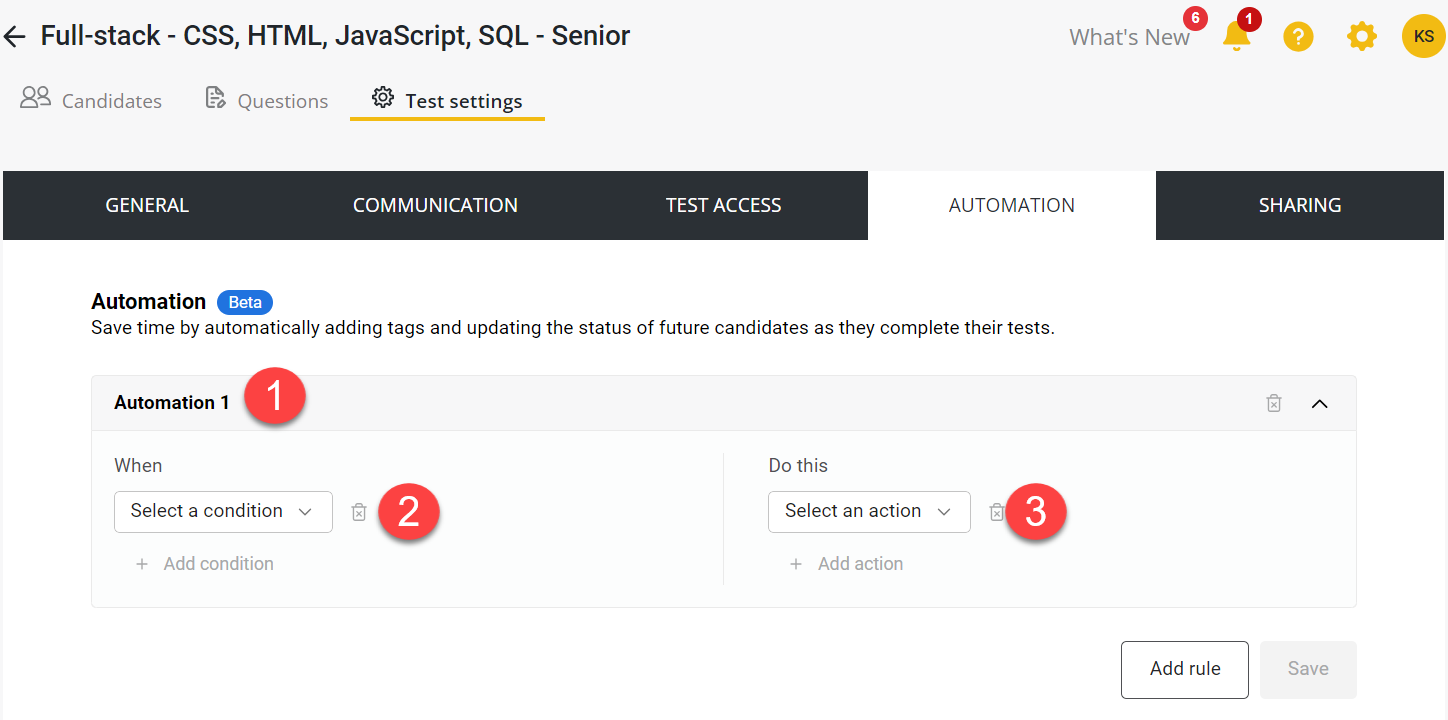Open the Select a condition dropdown

[223, 512]
